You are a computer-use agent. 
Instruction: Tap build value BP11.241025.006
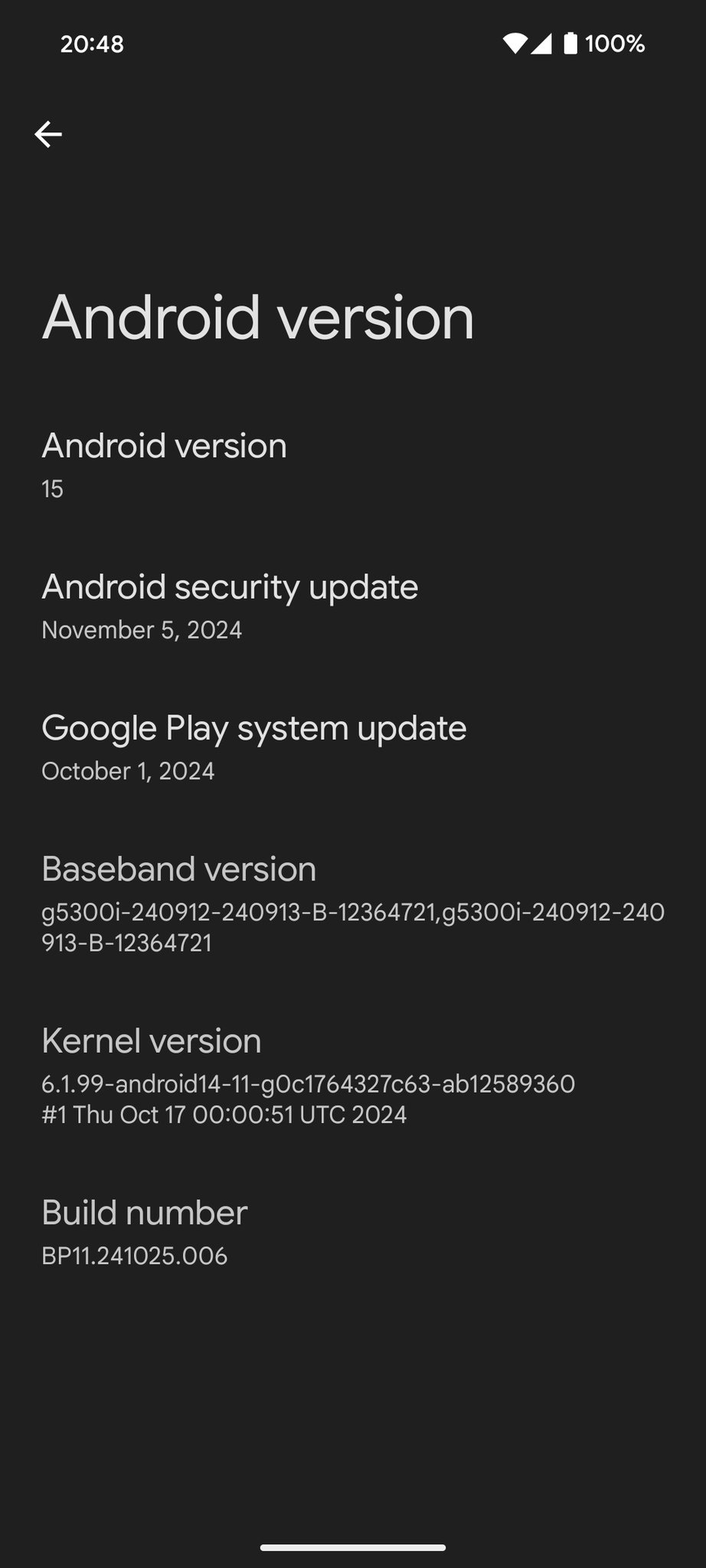tap(135, 1256)
